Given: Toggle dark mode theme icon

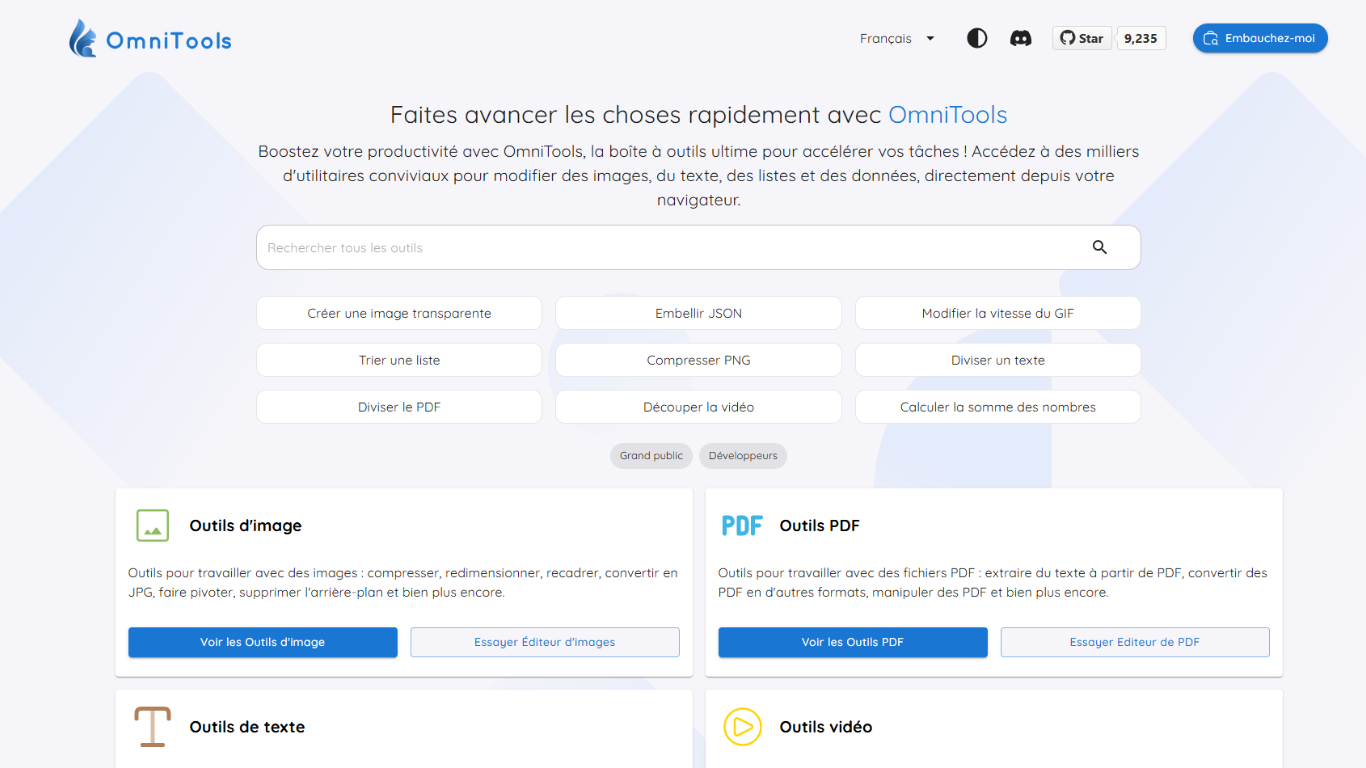Looking at the screenshot, I should [977, 38].
